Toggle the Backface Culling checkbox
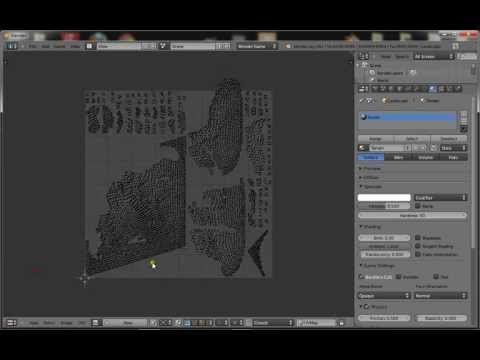The width and height of the screenshot is (480, 360). (x=361, y=277)
